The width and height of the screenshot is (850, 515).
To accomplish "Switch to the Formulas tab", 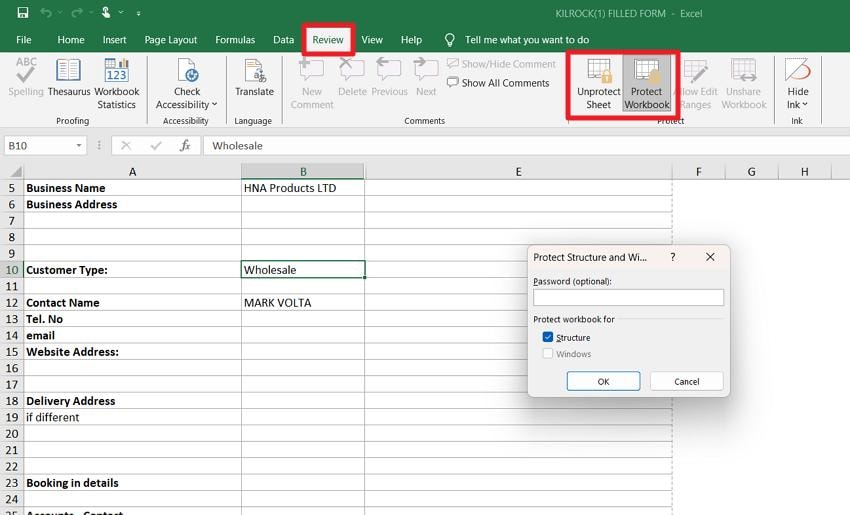I will tap(235, 40).
